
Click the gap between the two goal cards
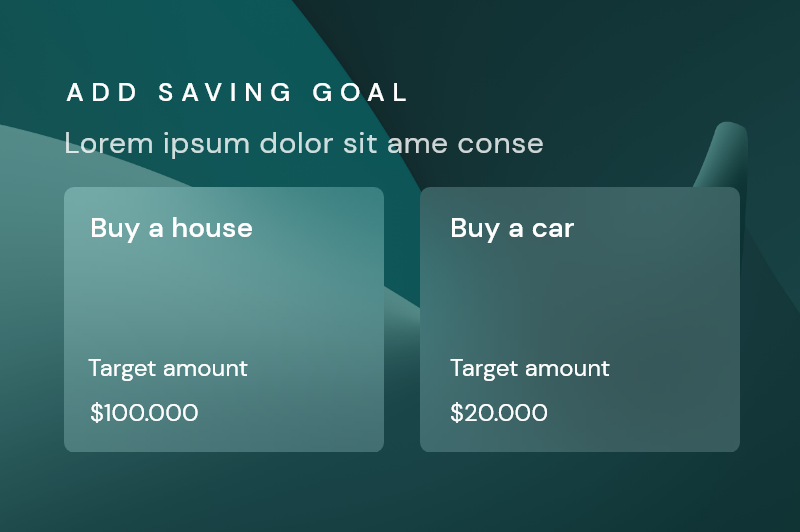pyautogui.click(x=402, y=320)
